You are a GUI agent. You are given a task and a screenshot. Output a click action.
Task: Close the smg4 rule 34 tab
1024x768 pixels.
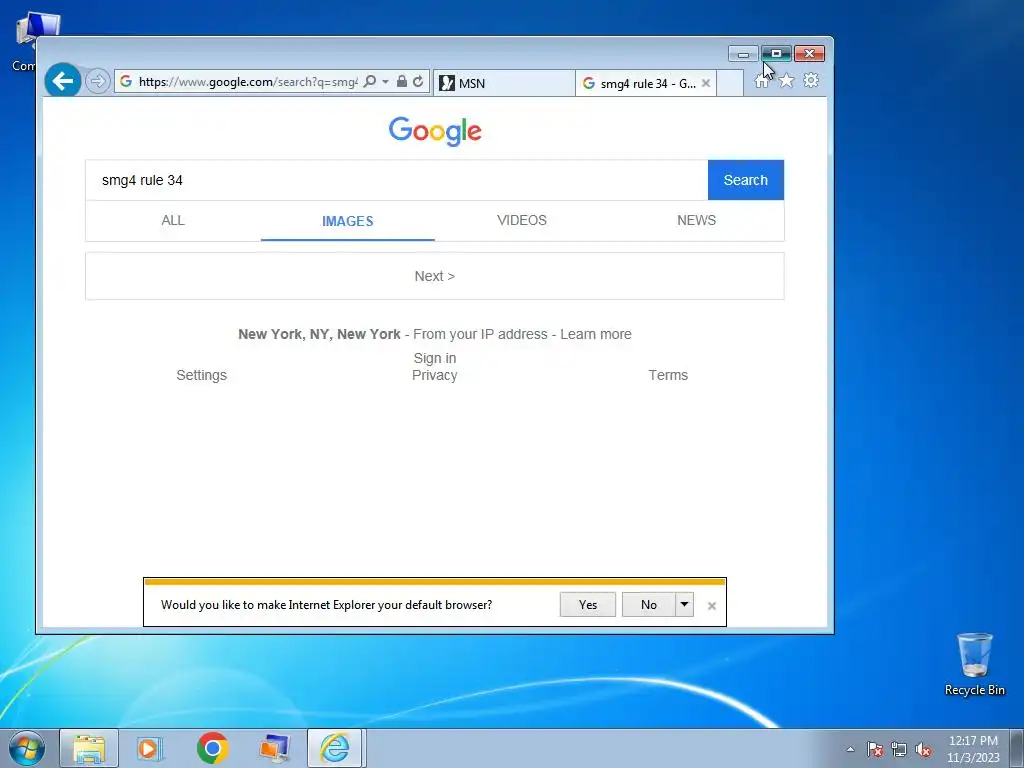[x=705, y=83]
